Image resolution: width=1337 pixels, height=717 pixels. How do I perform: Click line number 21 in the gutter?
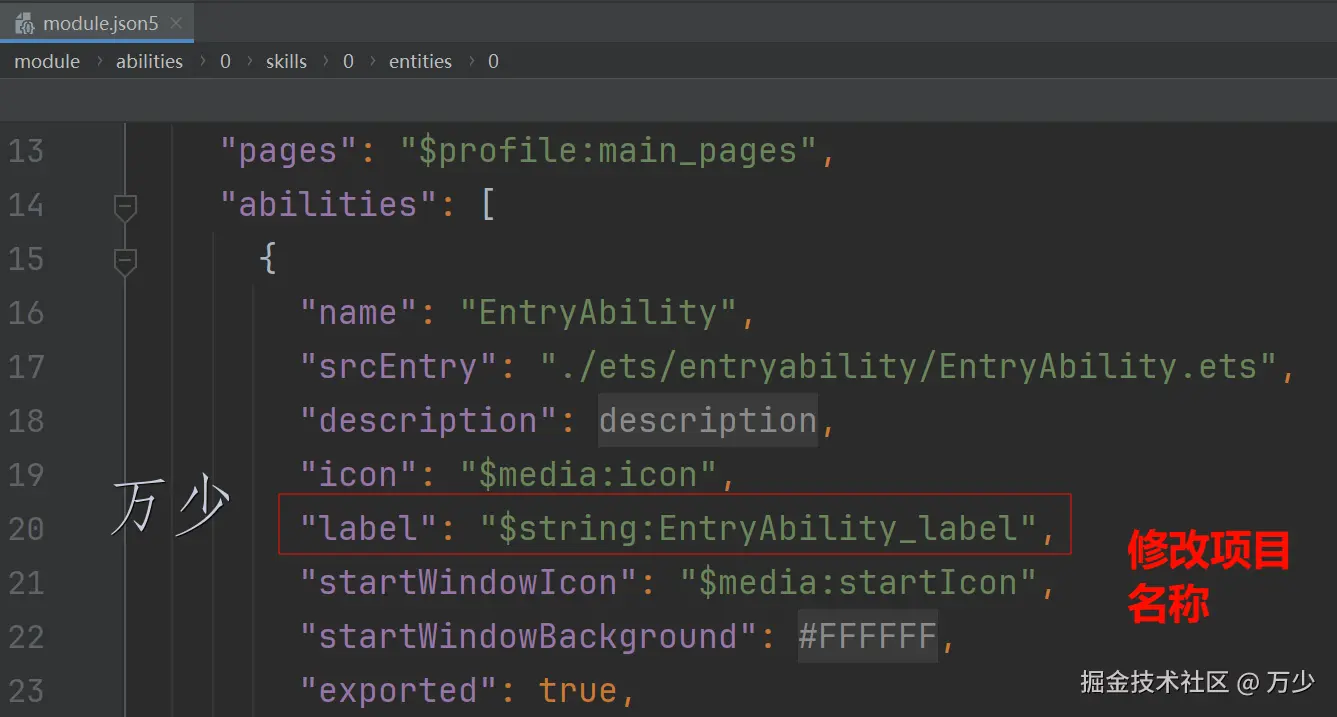click(26, 583)
